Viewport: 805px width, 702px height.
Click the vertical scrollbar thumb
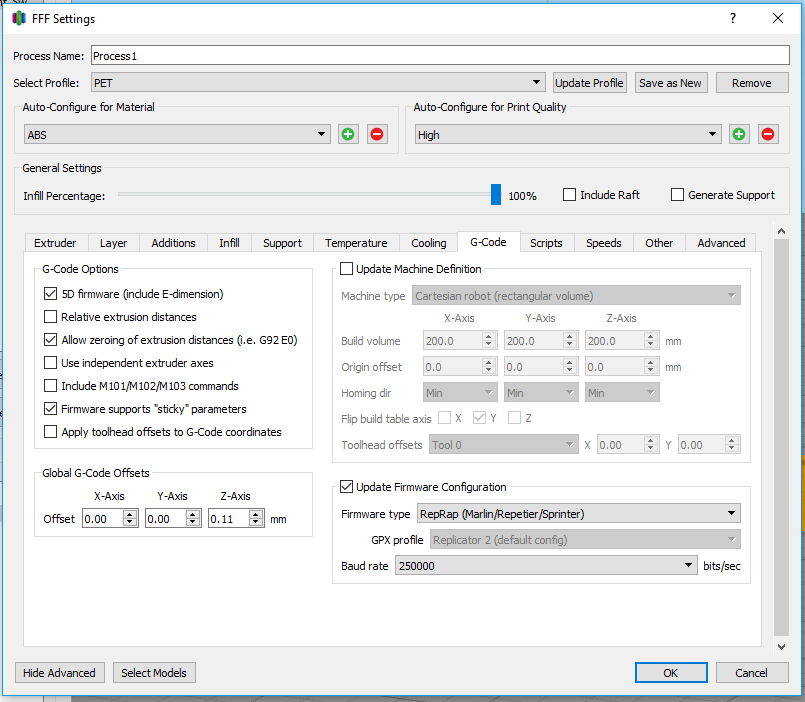pyautogui.click(x=781, y=437)
